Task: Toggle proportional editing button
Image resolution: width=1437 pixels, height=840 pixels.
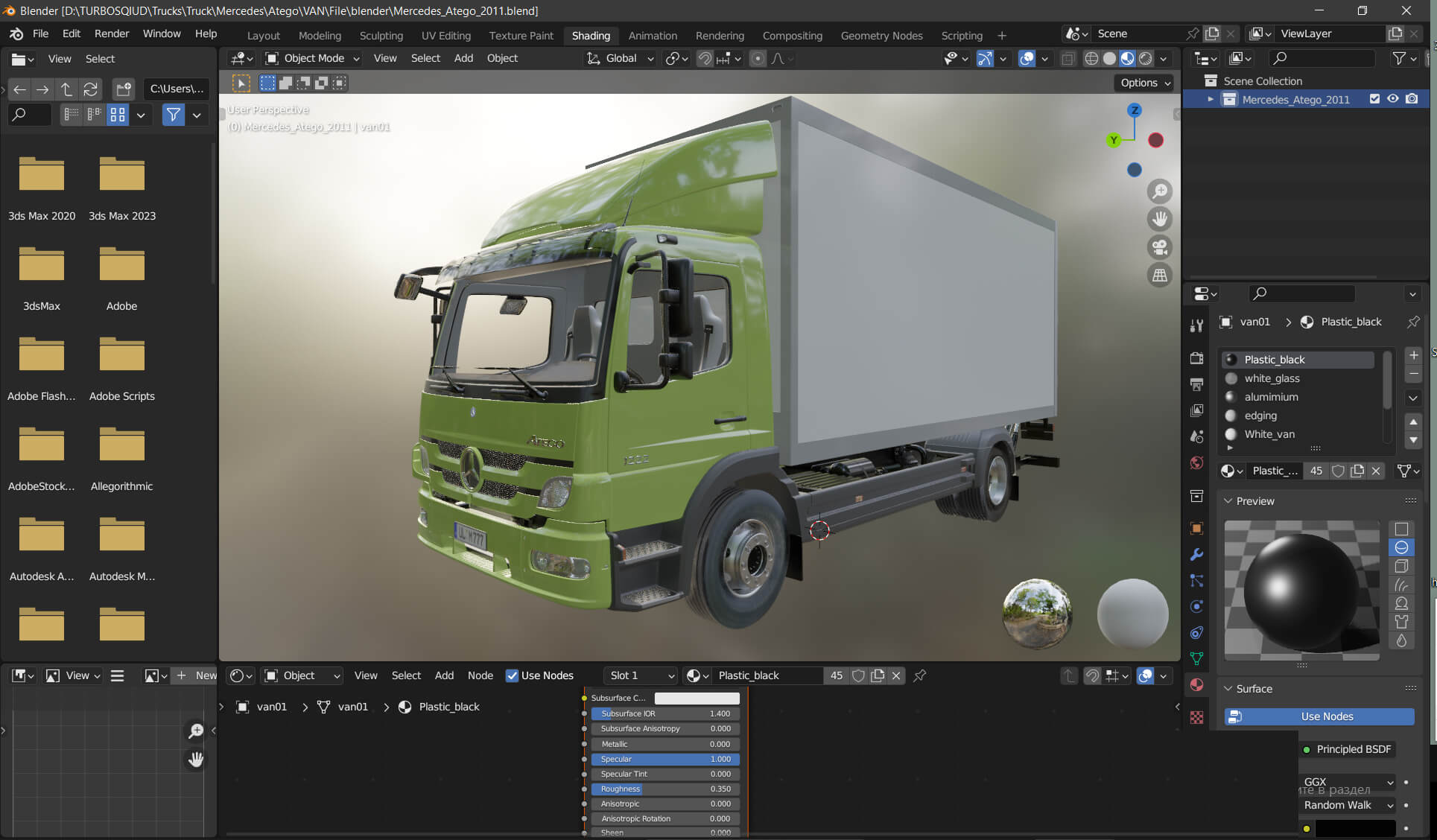Action: (x=758, y=58)
